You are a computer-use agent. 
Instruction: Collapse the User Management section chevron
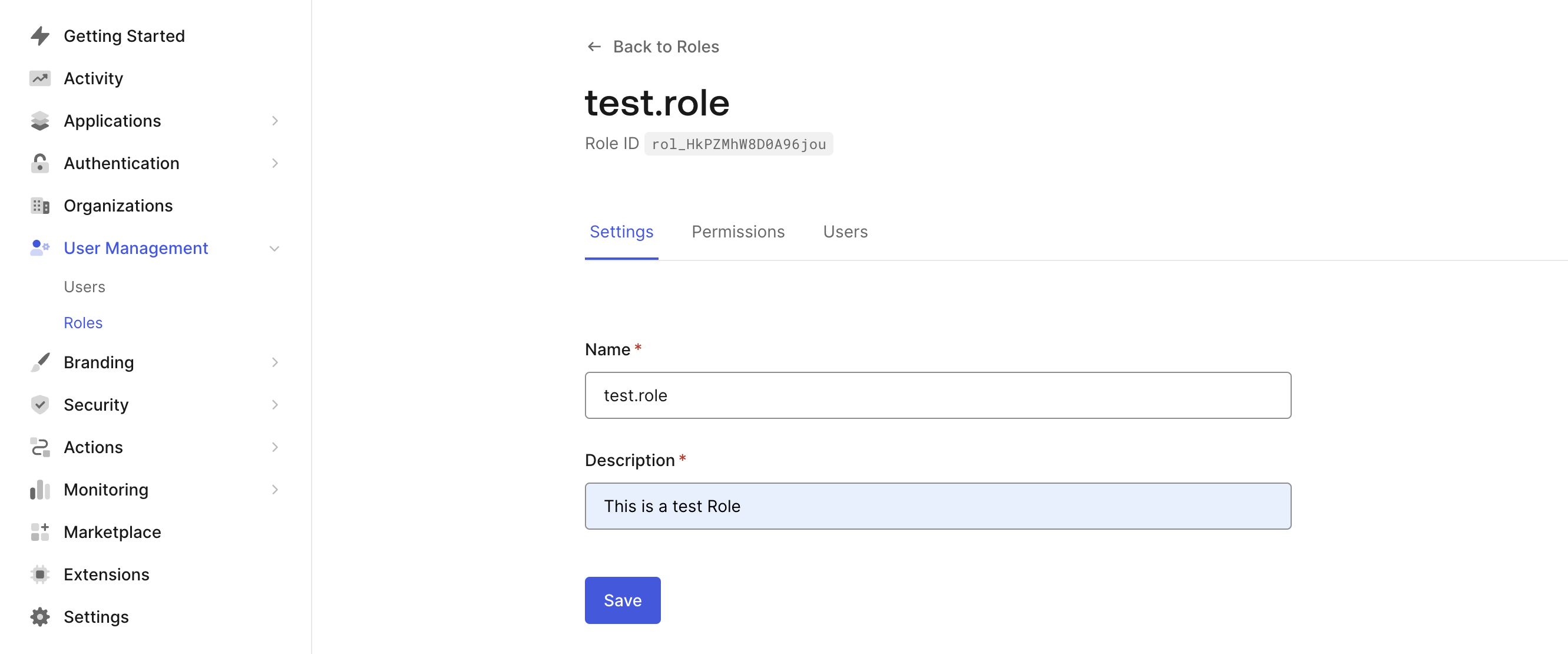point(274,249)
